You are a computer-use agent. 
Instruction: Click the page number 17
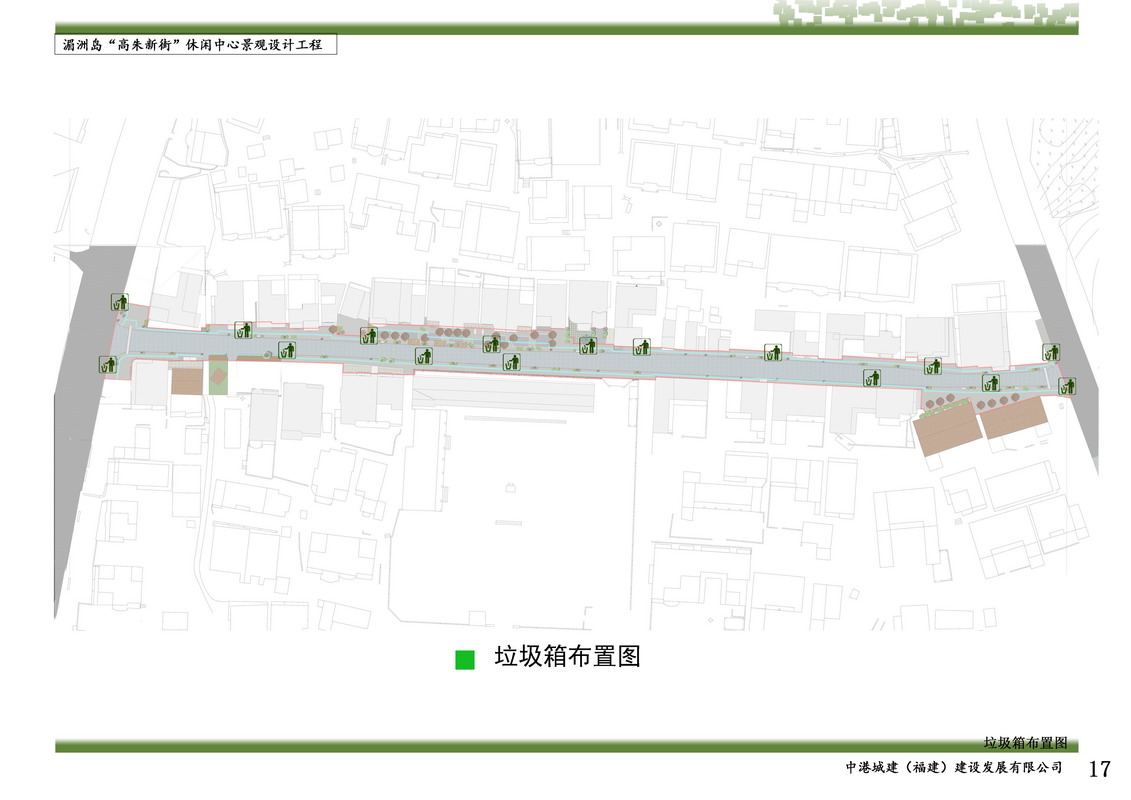point(1099,768)
